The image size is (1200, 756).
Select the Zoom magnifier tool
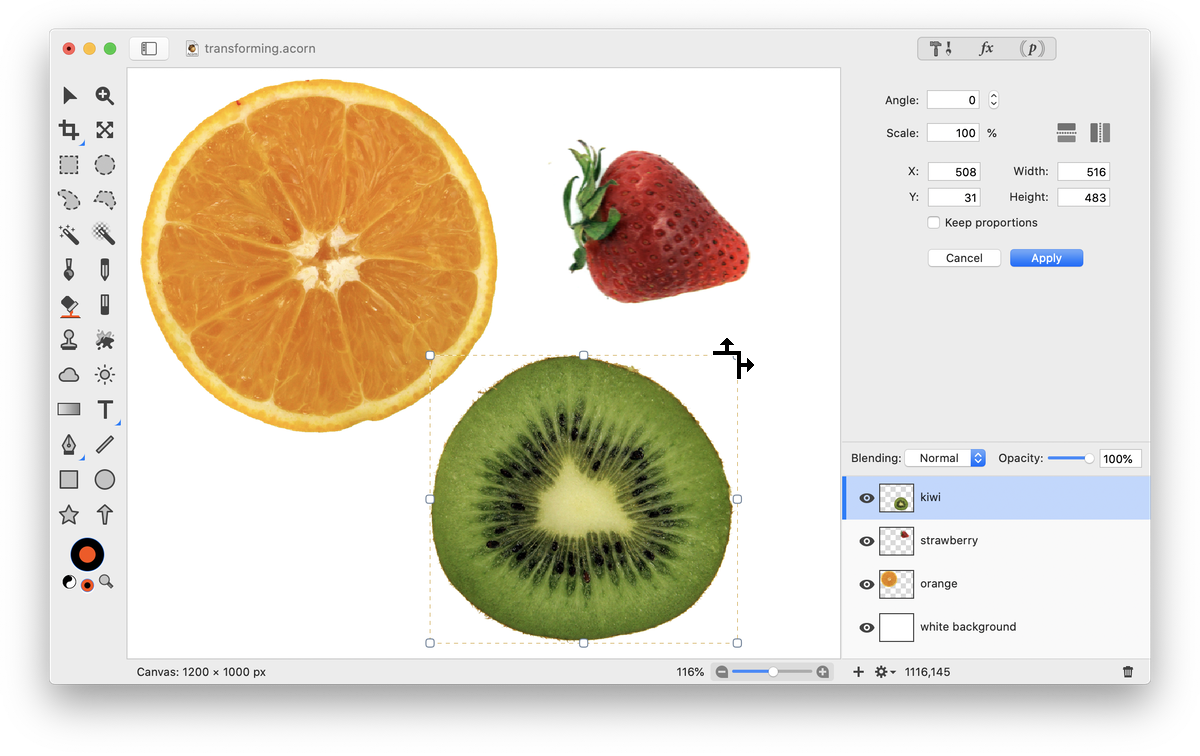tap(104, 95)
